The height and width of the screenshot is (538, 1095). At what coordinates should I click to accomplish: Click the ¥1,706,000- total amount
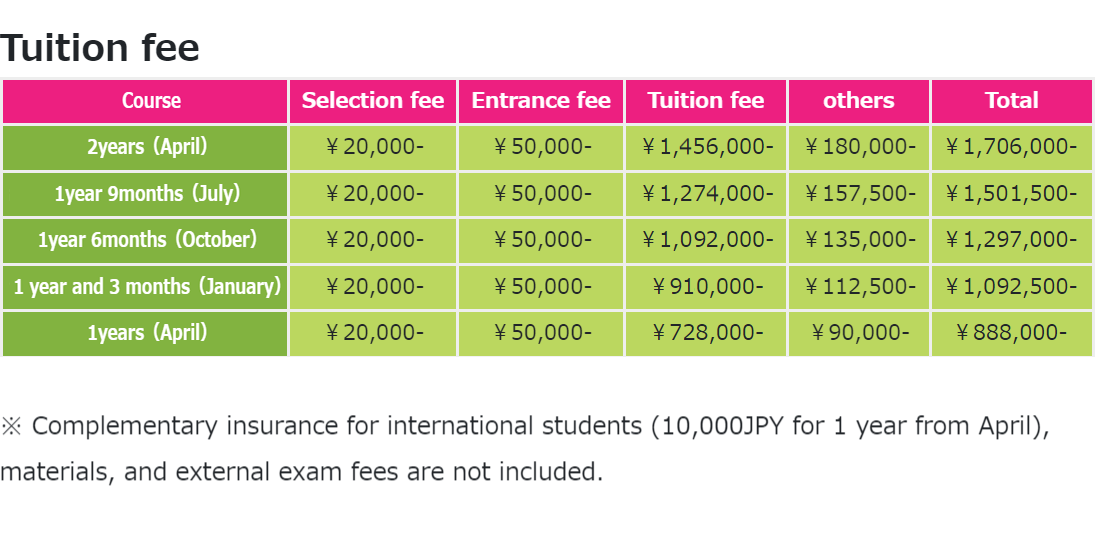coord(1012,147)
